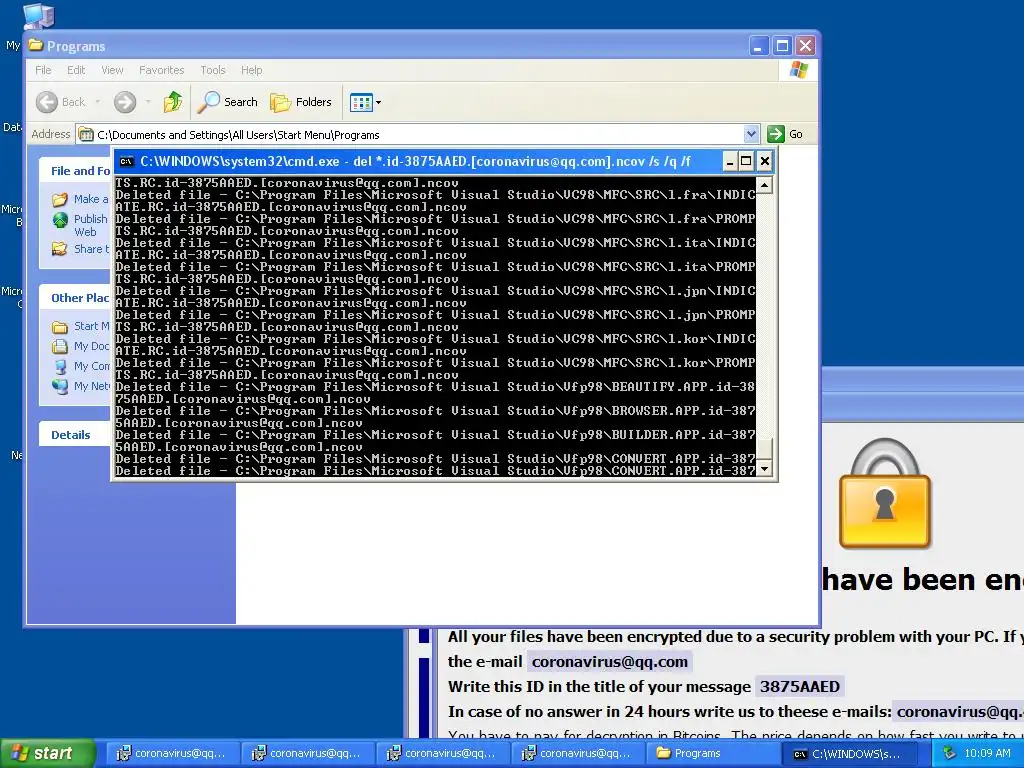Toggle the Folders pane

[x=301, y=102]
